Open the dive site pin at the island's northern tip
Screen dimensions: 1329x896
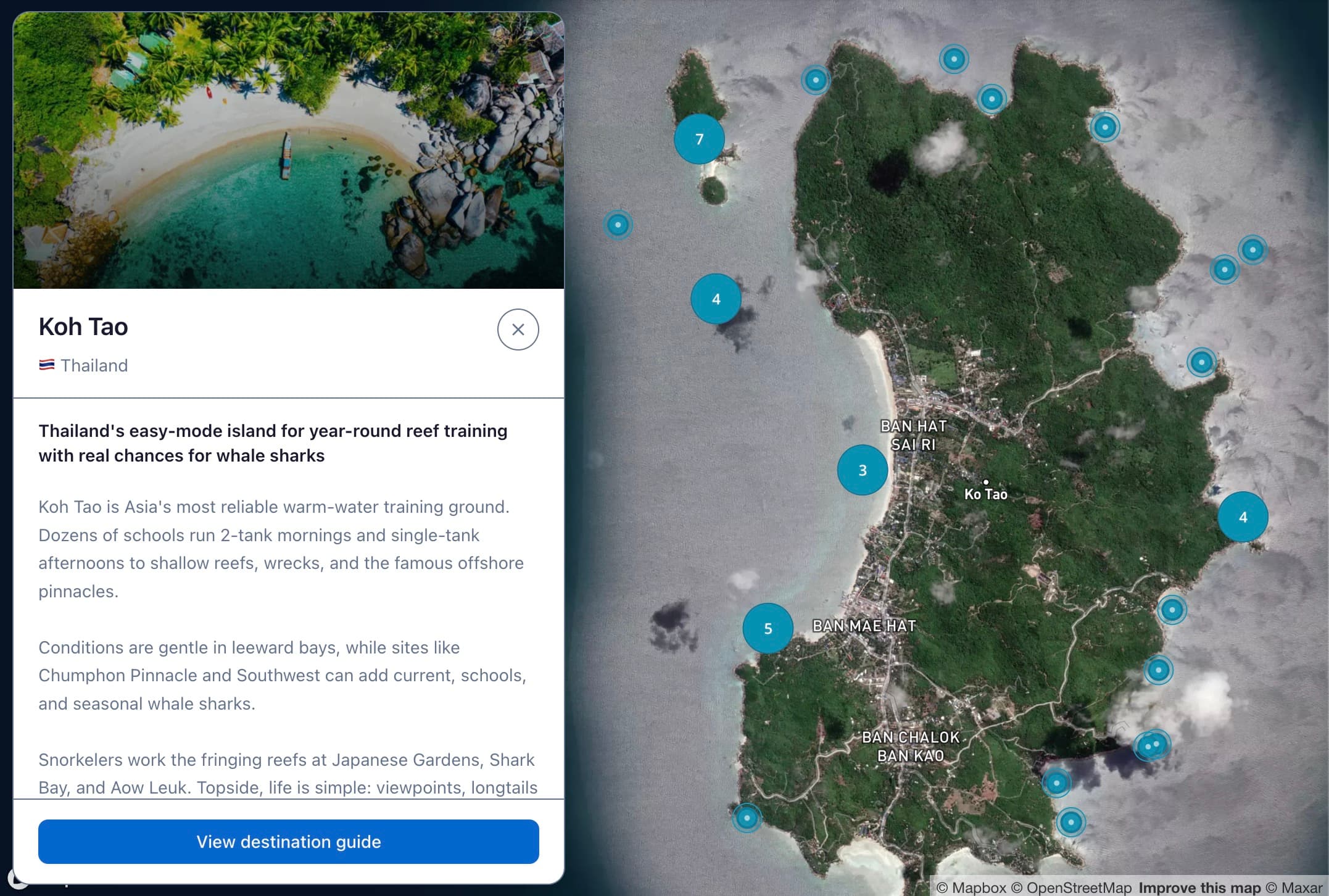point(954,59)
